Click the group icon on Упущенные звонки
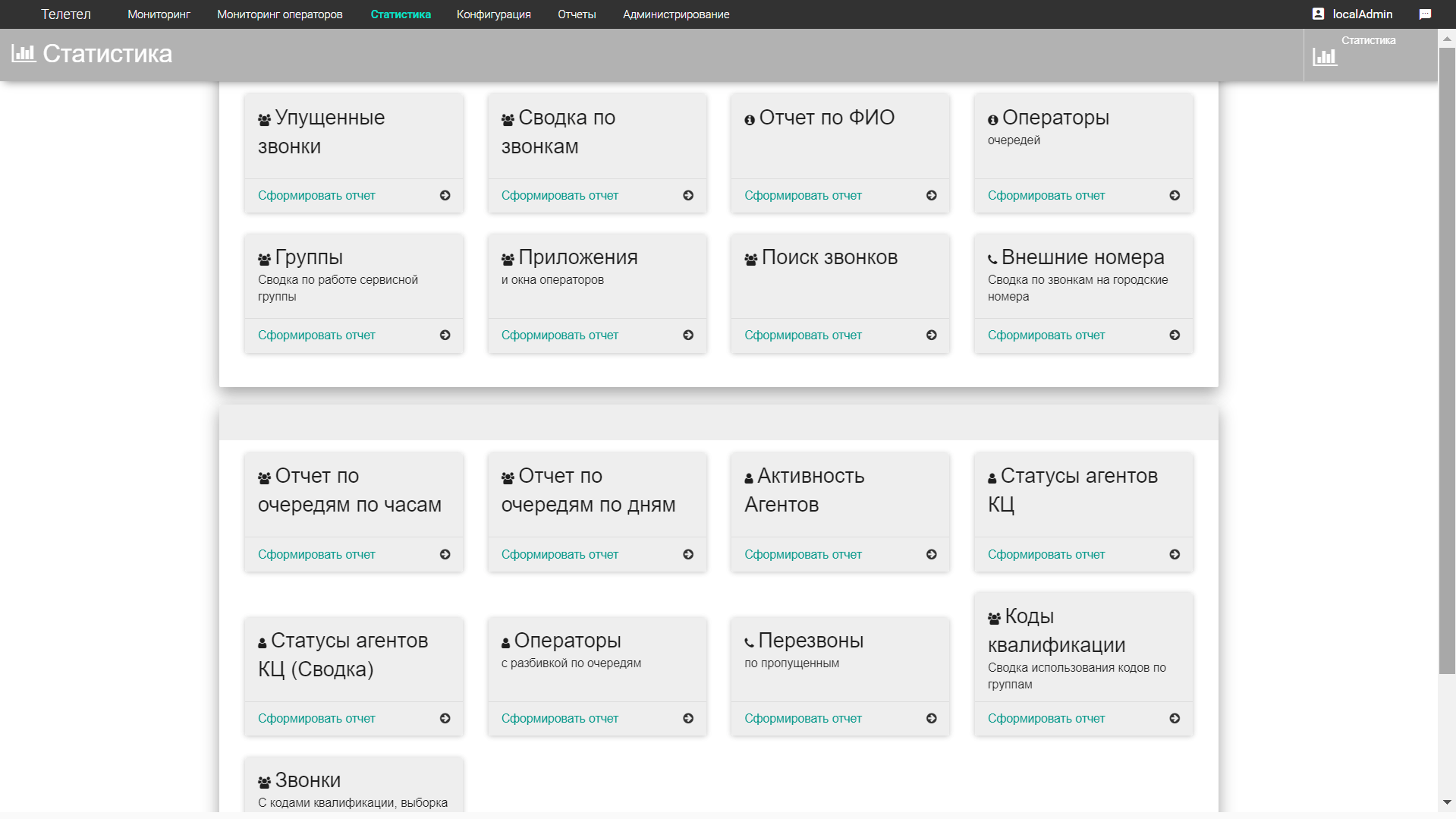 [264, 120]
